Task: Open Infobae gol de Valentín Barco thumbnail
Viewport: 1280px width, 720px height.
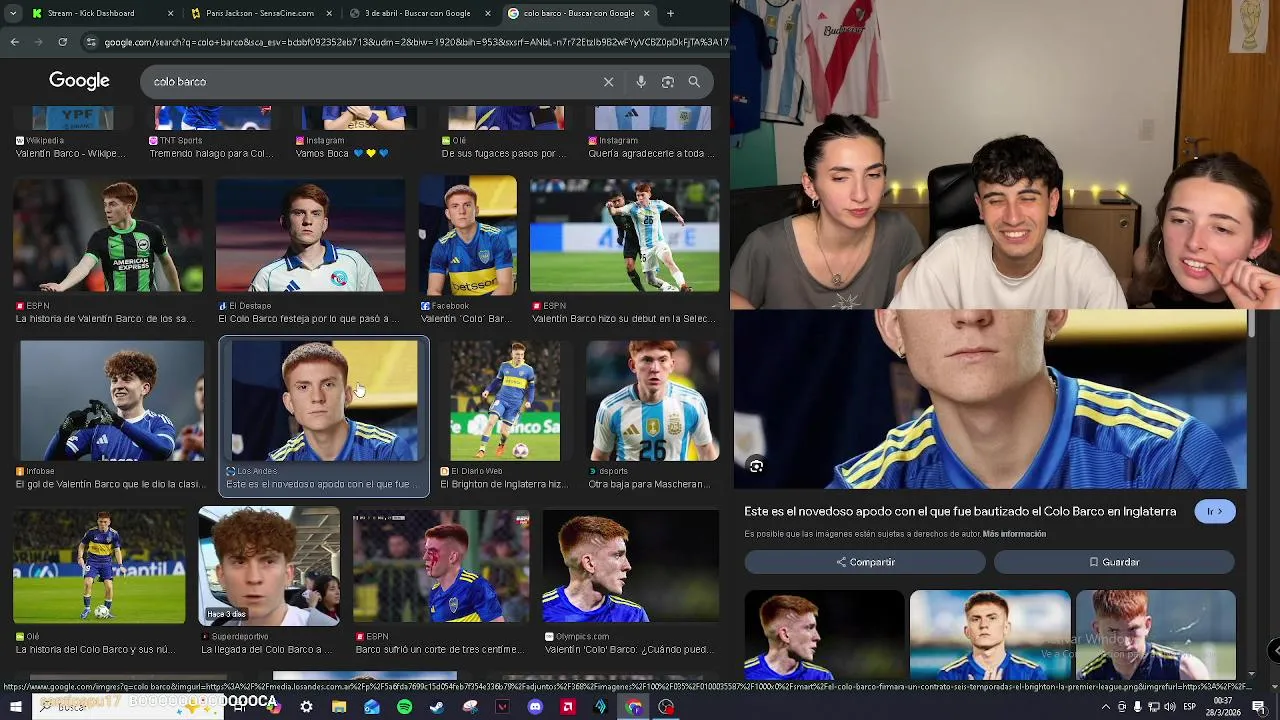Action: pyautogui.click(x=112, y=401)
